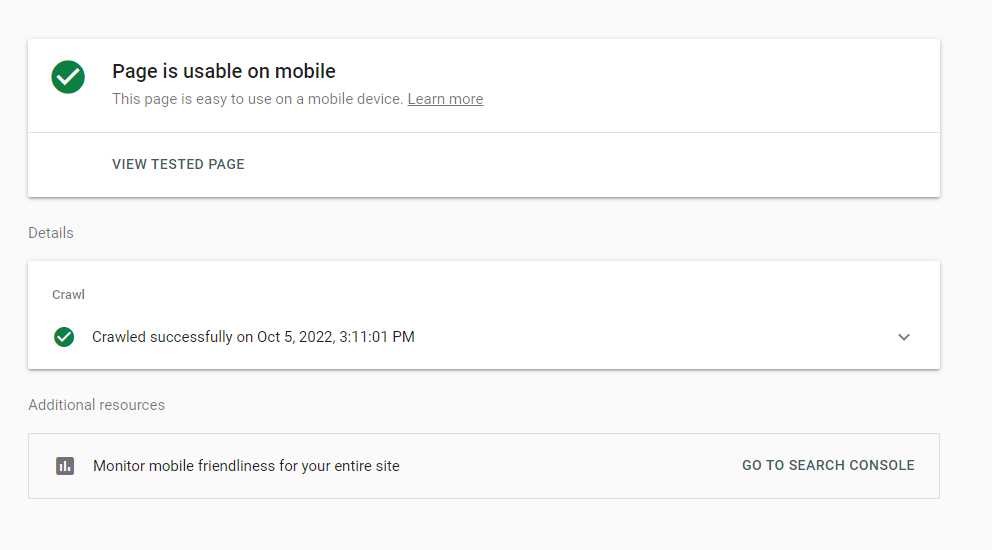Screen dimensions: 992x550
Task: Expand the Crawled successfully row
Action: point(484,337)
